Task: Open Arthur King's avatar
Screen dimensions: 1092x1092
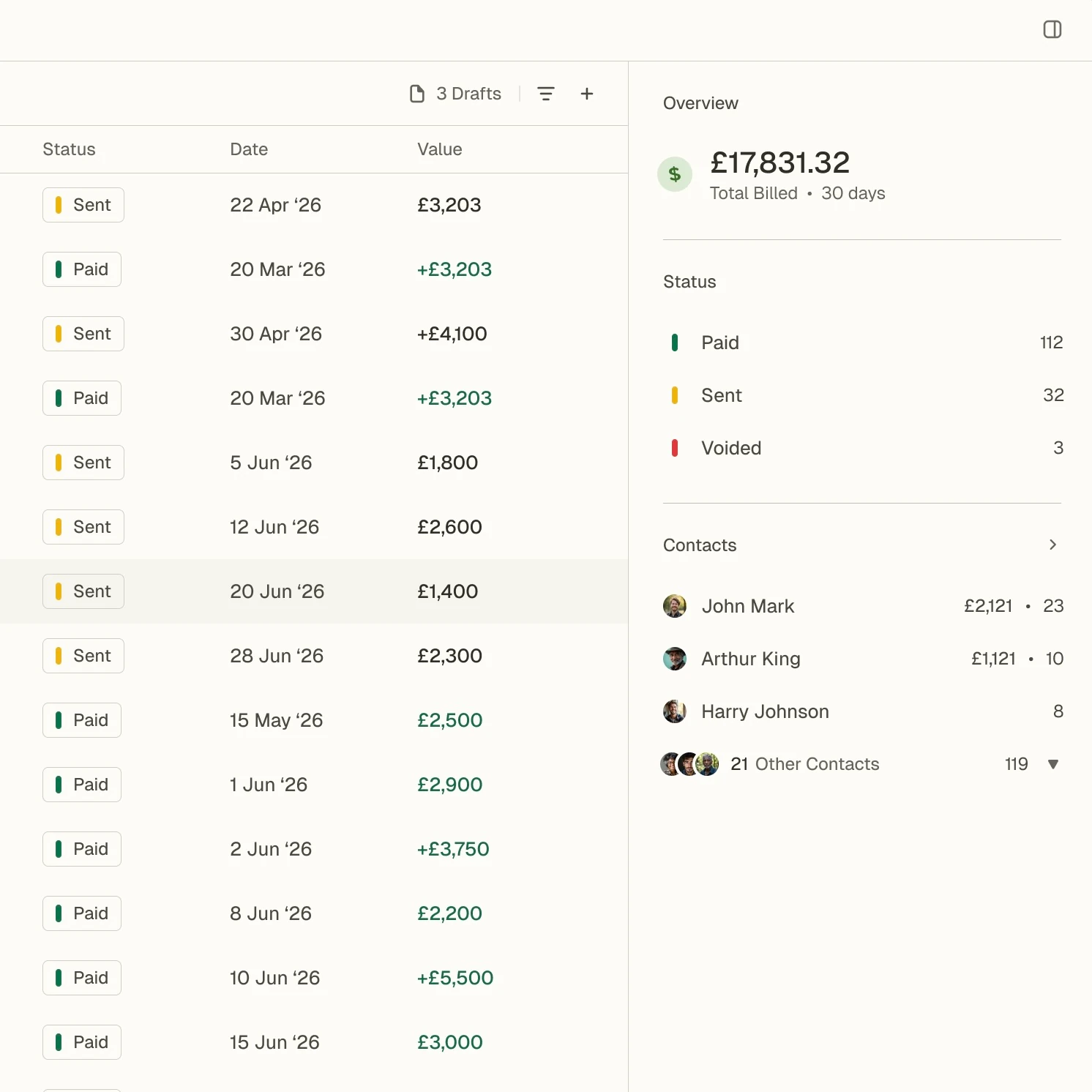Action: pyautogui.click(x=675, y=659)
